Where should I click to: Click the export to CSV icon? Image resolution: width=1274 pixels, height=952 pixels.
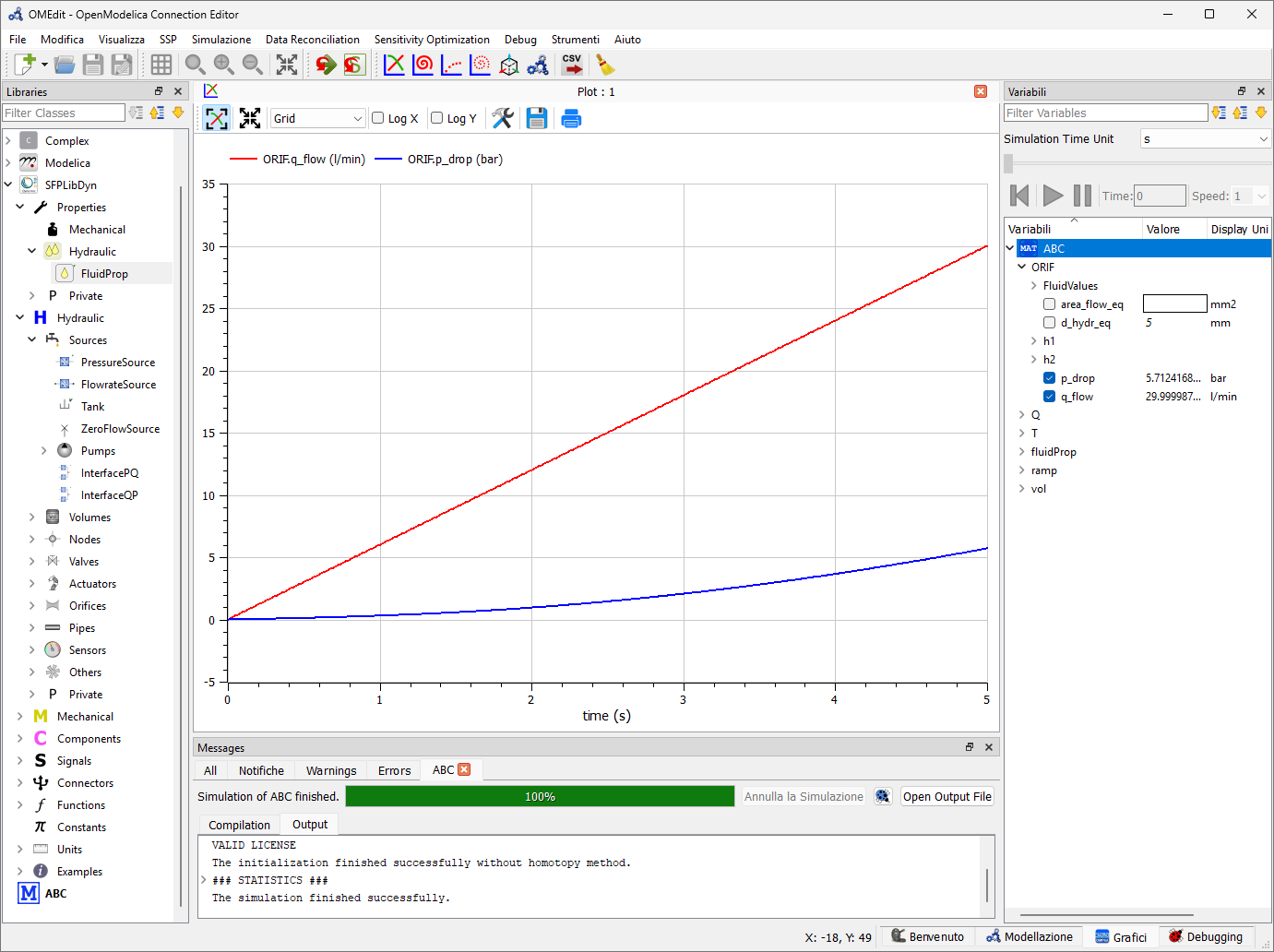click(x=572, y=65)
